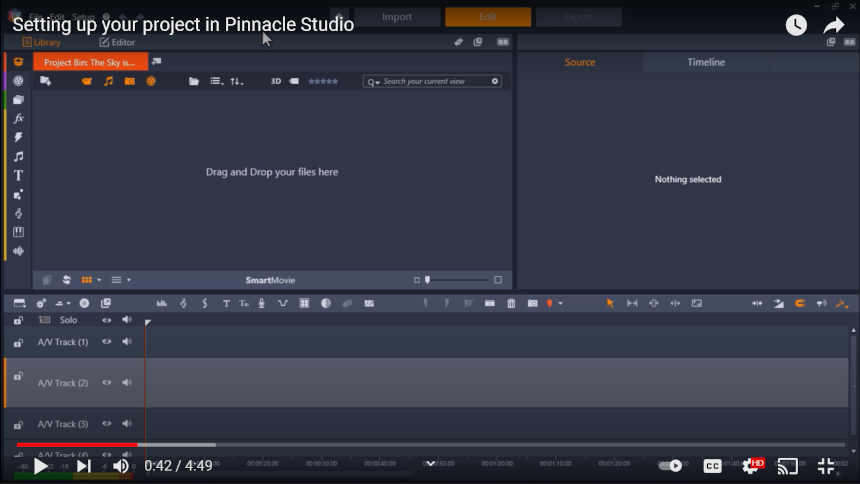The width and height of the screenshot is (860, 484).
Task: Mute A/V Track (2) speaker
Action: click(x=127, y=382)
